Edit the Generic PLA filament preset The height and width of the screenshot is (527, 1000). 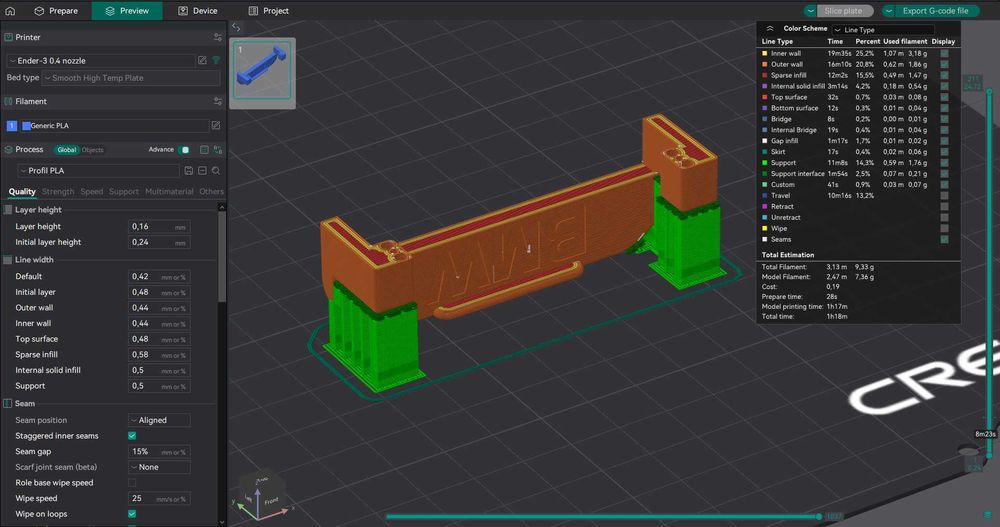216,126
